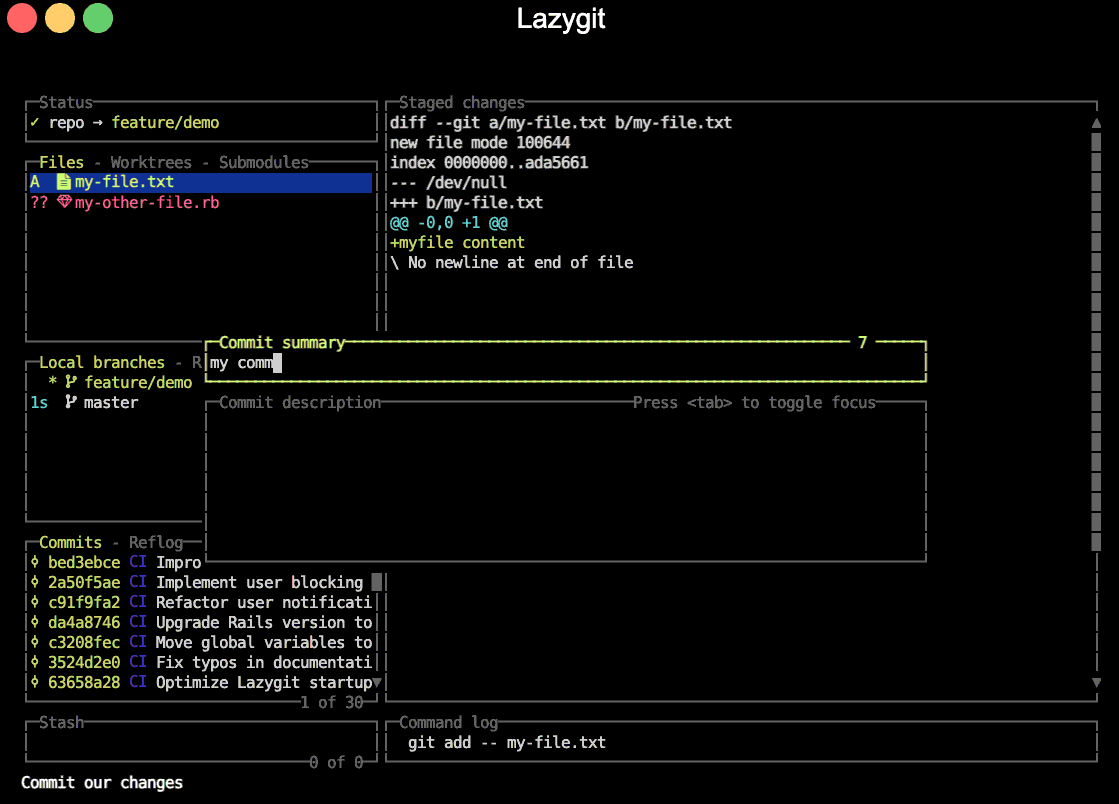1119x804 pixels.
Task: Click the '+++ b/my-file.txt' diff line
Action: [x=466, y=202]
